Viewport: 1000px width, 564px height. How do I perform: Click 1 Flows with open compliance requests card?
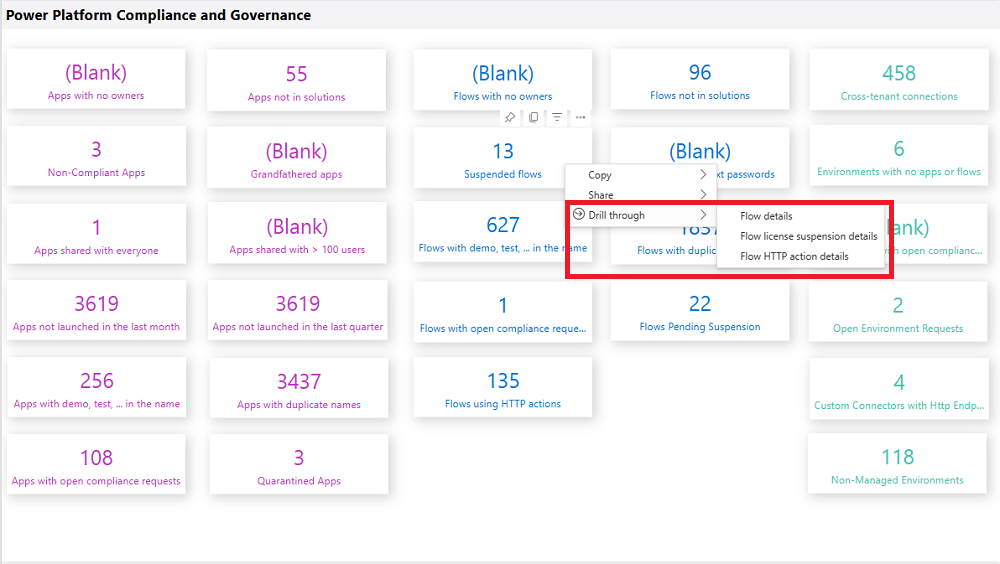point(503,312)
